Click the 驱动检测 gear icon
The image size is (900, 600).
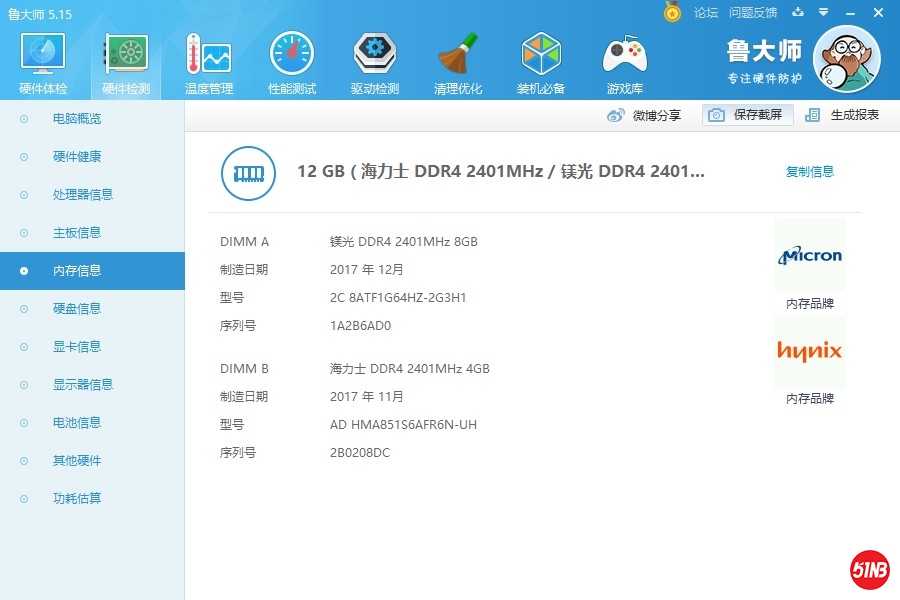pyautogui.click(x=375, y=56)
